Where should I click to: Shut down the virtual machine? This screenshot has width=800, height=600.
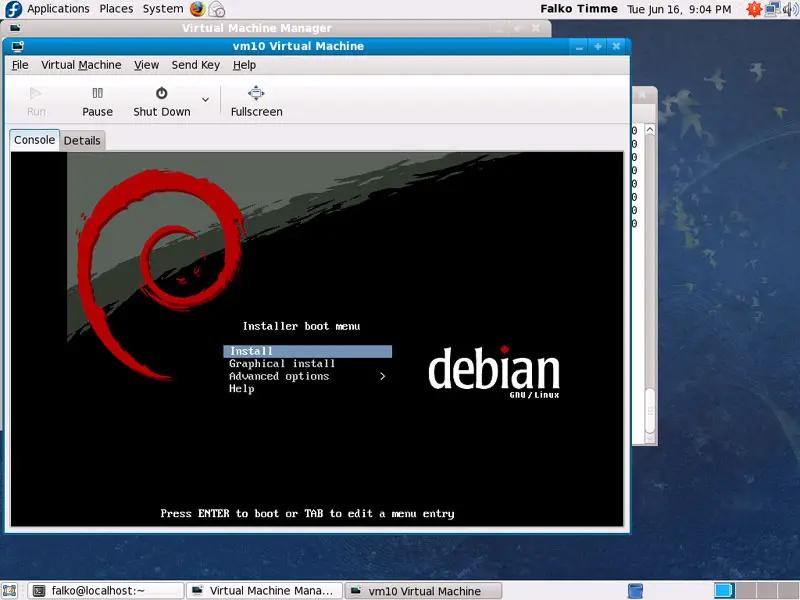(162, 102)
